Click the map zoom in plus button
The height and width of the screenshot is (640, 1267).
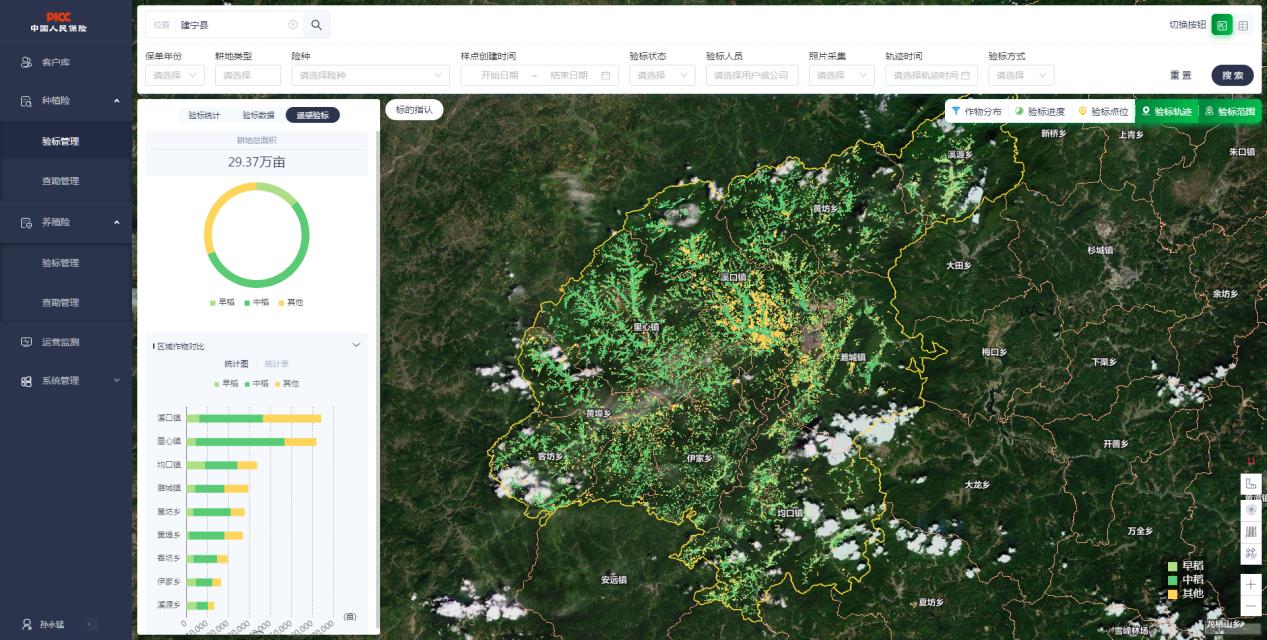(x=1251, y=584)
